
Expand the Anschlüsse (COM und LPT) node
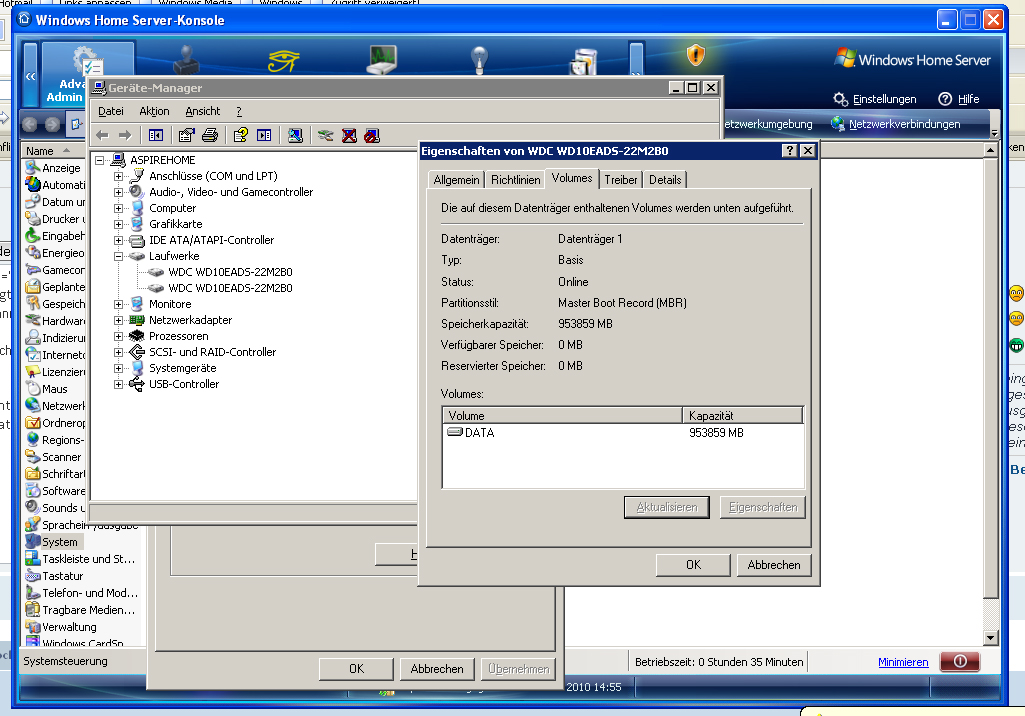[x=118, y=177]
